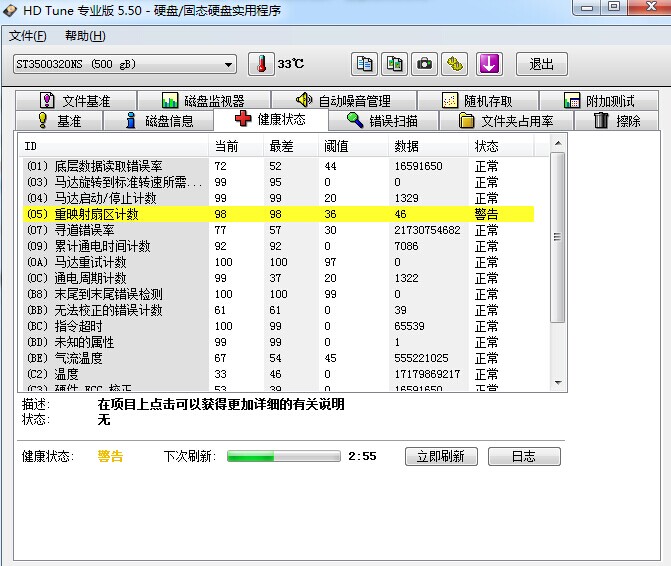Click the thermometer temperature icon
This screenshot has height=566, width=671.
click(261, 64)
